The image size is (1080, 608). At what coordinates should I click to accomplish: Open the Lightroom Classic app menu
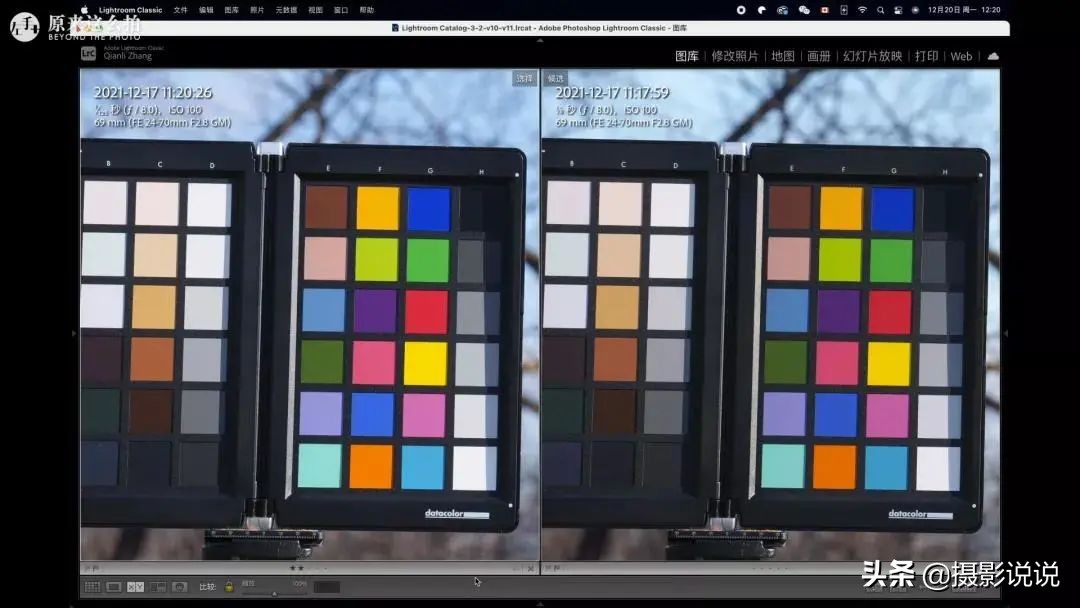pyautogui.click(x=130, y=10)
